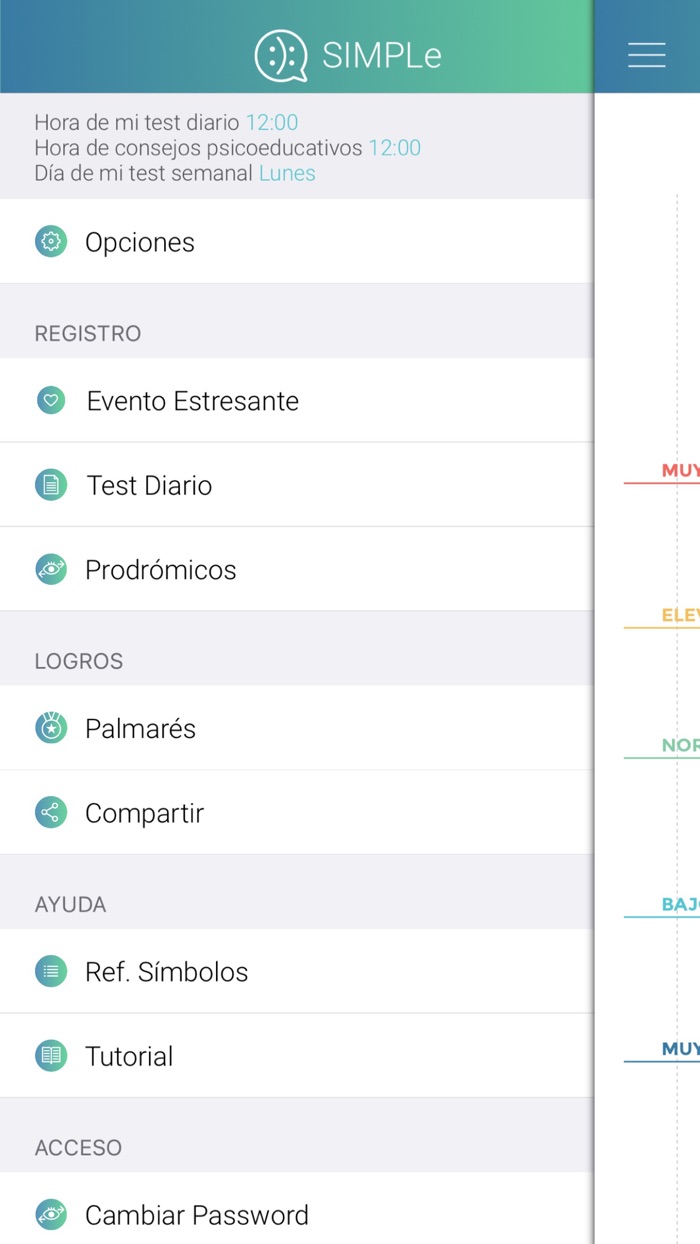This screenshot has height=1244, width=700.
Task: Tap the SIMPLe smiley logo icon
Action: click(280, 56)
